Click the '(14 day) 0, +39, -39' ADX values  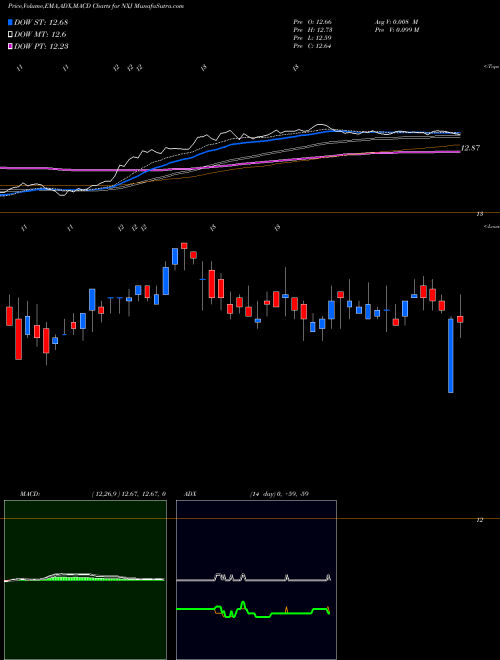[279, 494]
